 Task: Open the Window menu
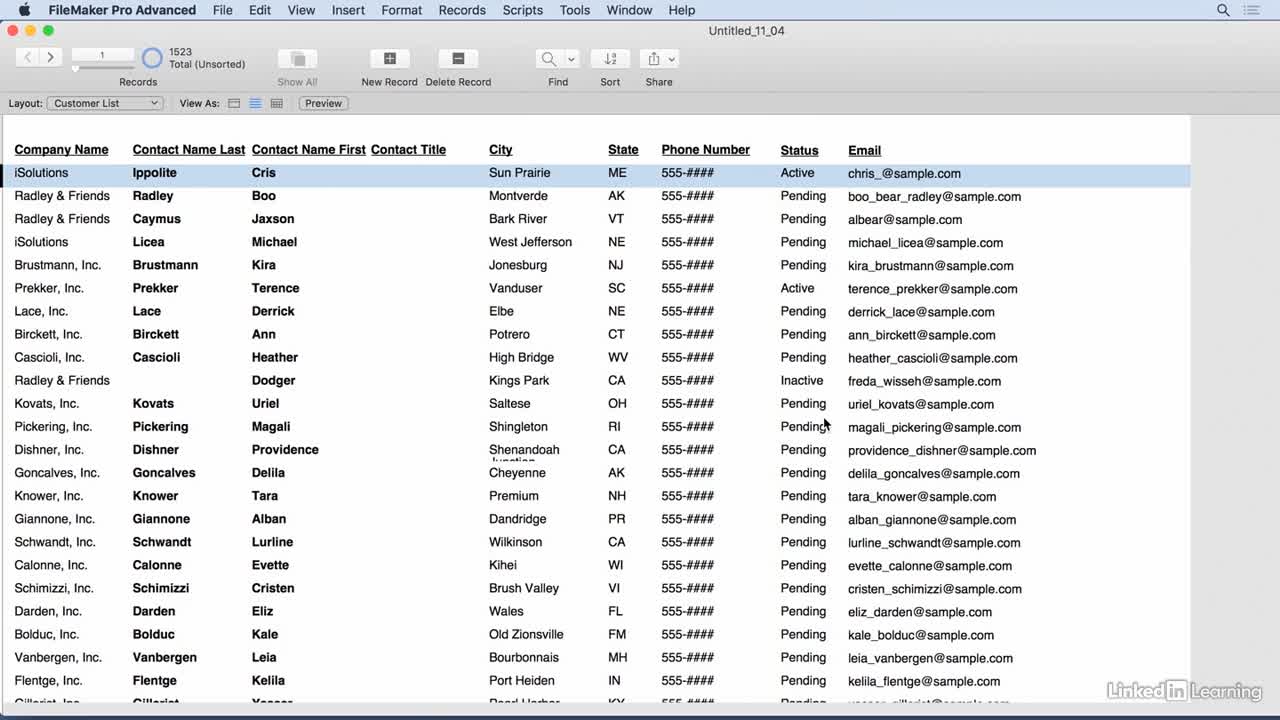[629, 10]
